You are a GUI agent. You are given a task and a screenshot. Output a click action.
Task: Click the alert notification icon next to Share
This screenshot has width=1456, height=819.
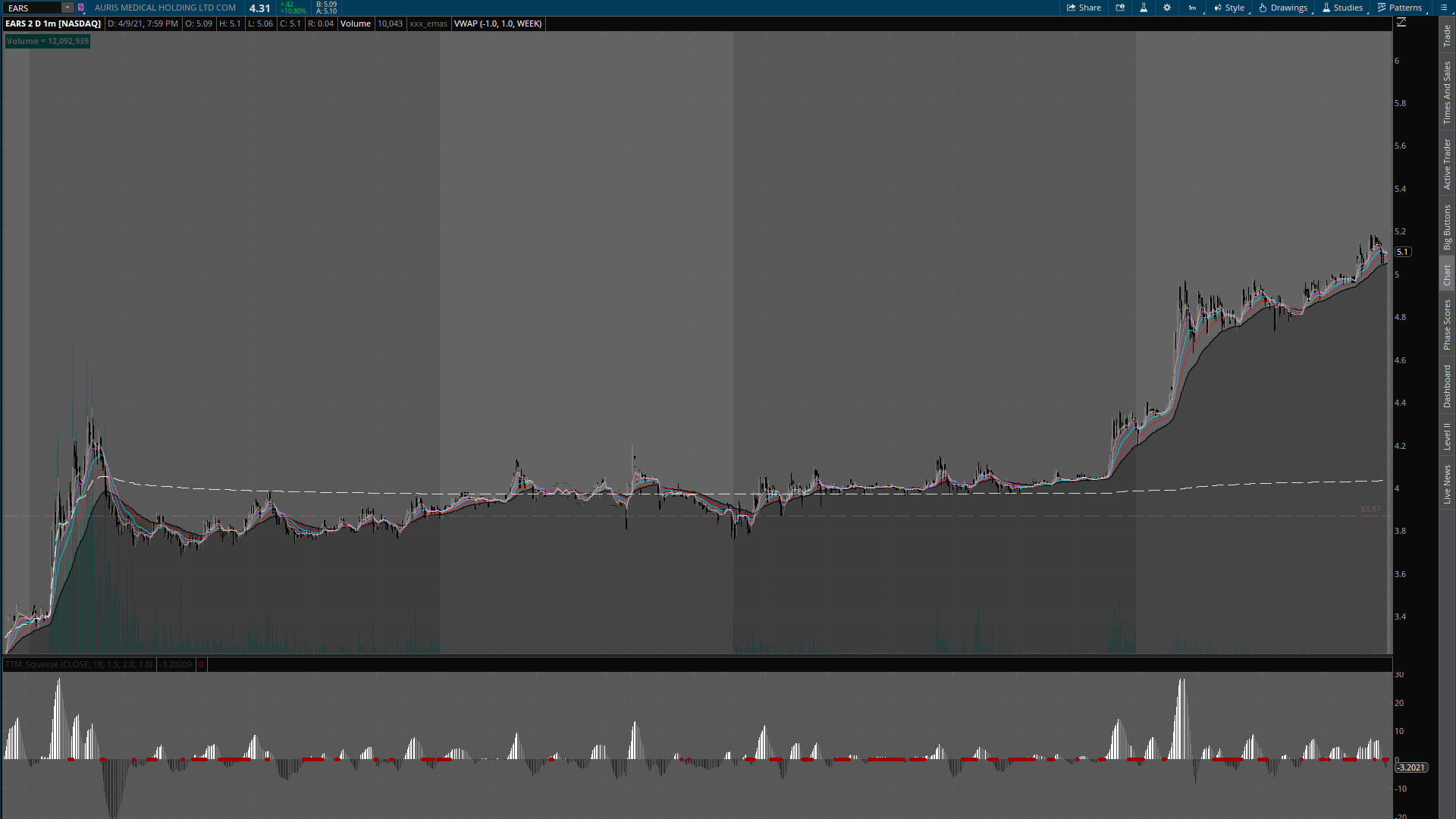1120,8
